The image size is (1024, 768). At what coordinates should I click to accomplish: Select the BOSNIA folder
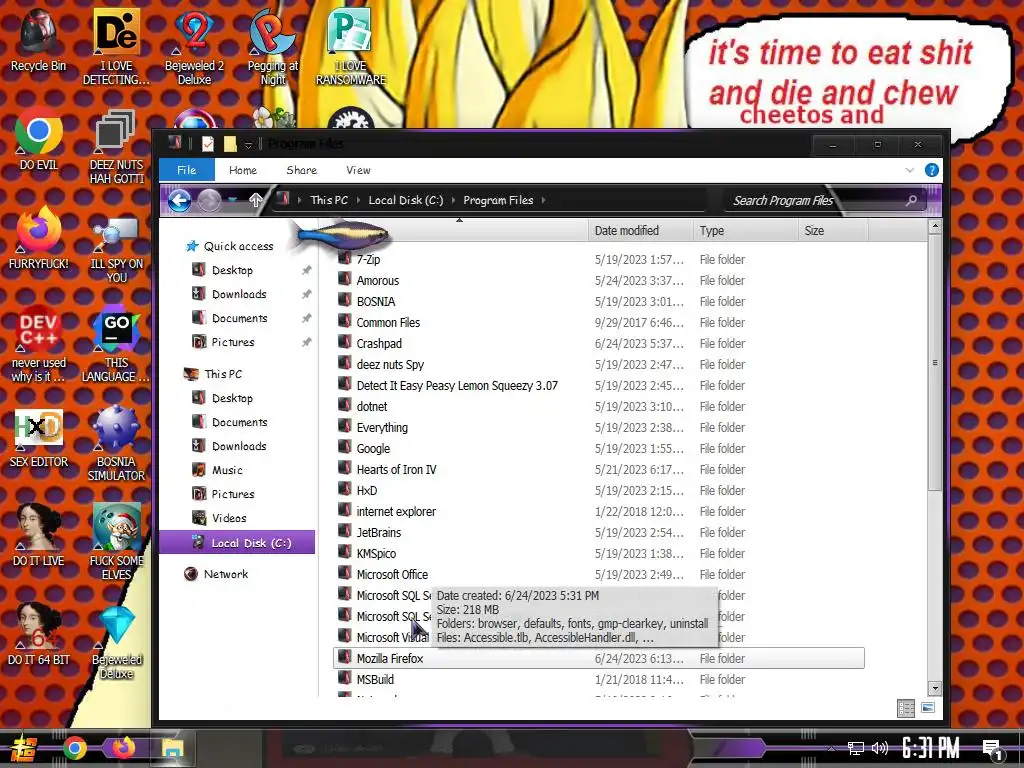point(601,302)
